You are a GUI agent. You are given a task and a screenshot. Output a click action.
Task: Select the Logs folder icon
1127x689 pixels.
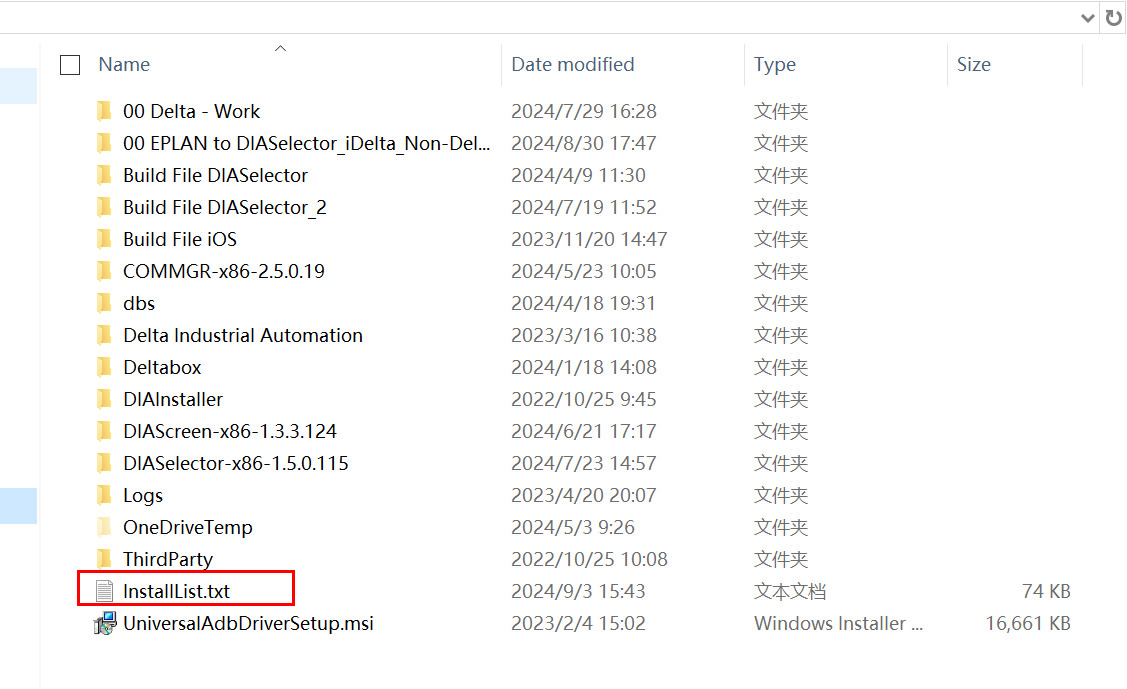pos(105,495)
